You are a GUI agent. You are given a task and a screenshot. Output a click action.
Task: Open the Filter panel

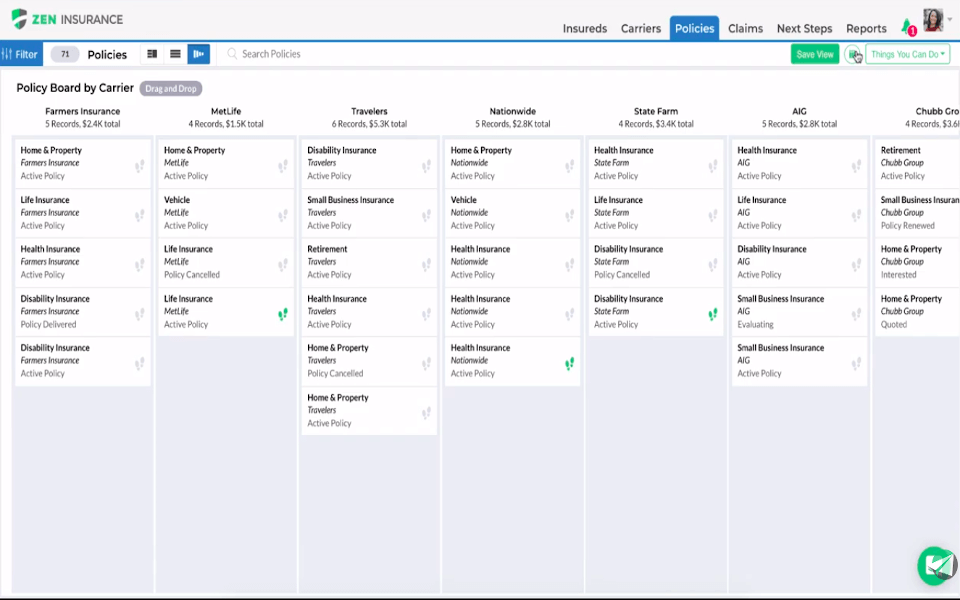pyautogui.click(x=21, y=54)
